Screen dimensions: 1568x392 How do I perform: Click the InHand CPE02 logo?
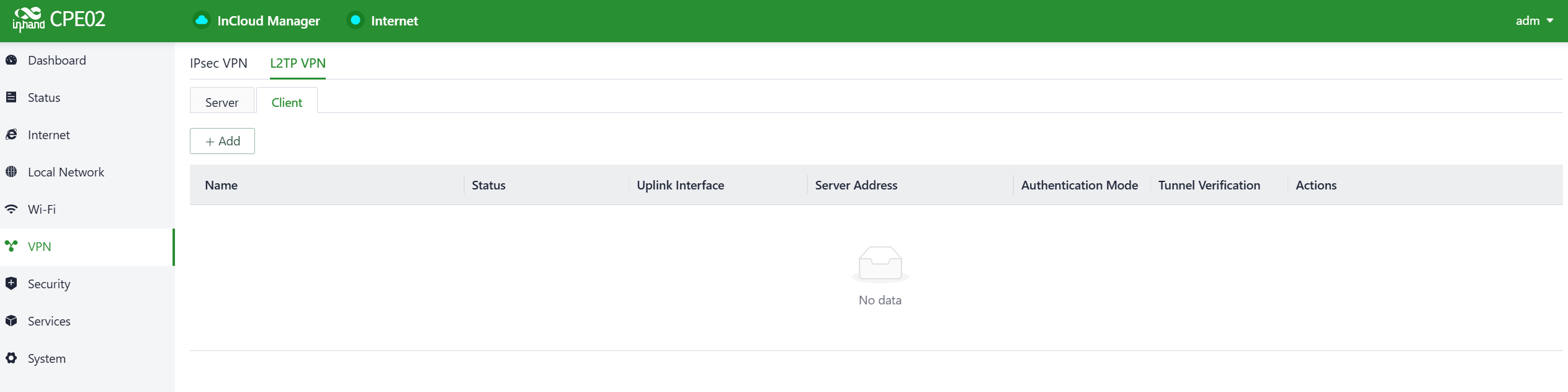pos(59,20)
